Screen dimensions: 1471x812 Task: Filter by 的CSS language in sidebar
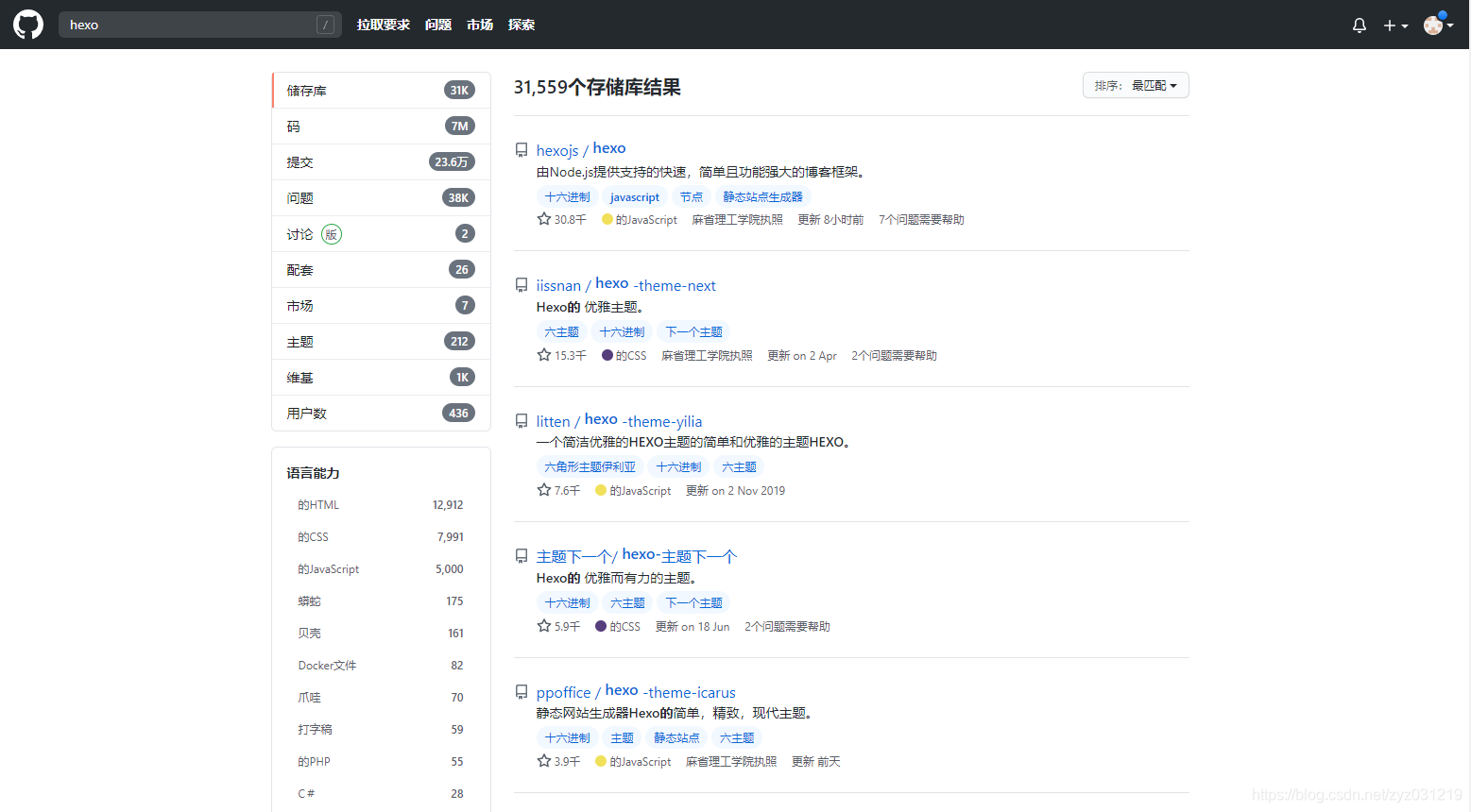[x=381, y=537]
